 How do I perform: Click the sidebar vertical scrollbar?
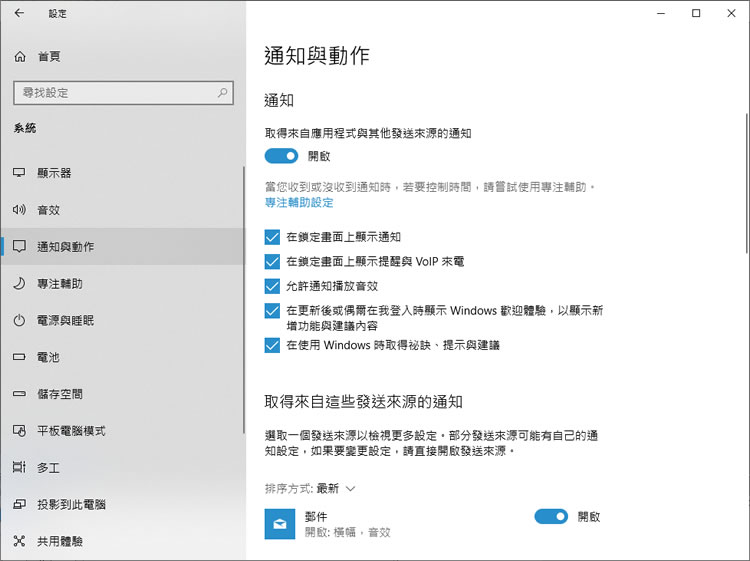pyautogui.click(x=244, y=300)
